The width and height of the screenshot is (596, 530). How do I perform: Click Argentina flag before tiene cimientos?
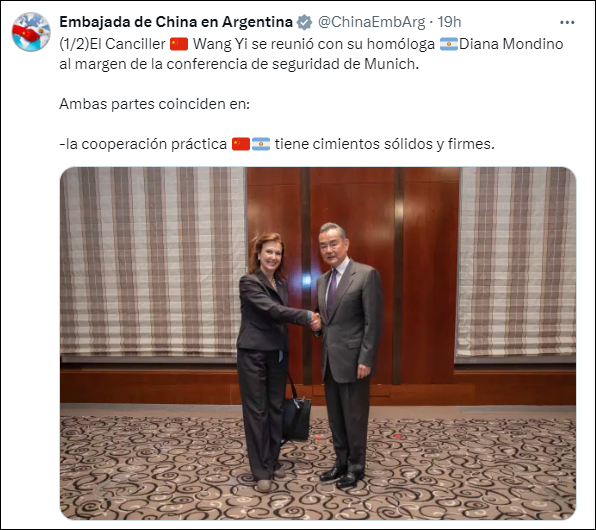[261, 144]
